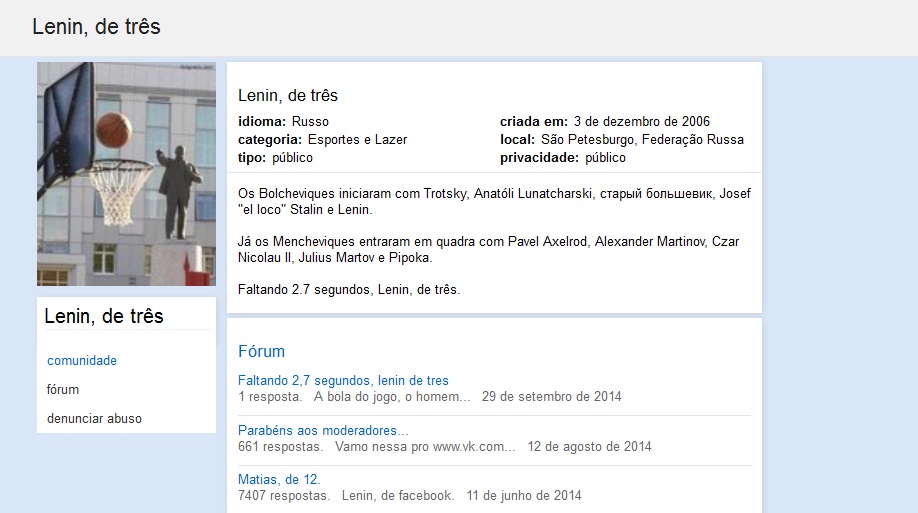Click the São Petesburgo, Federação Russa location
The width and height of the screenshot is (918, 513).
(642, 140)
